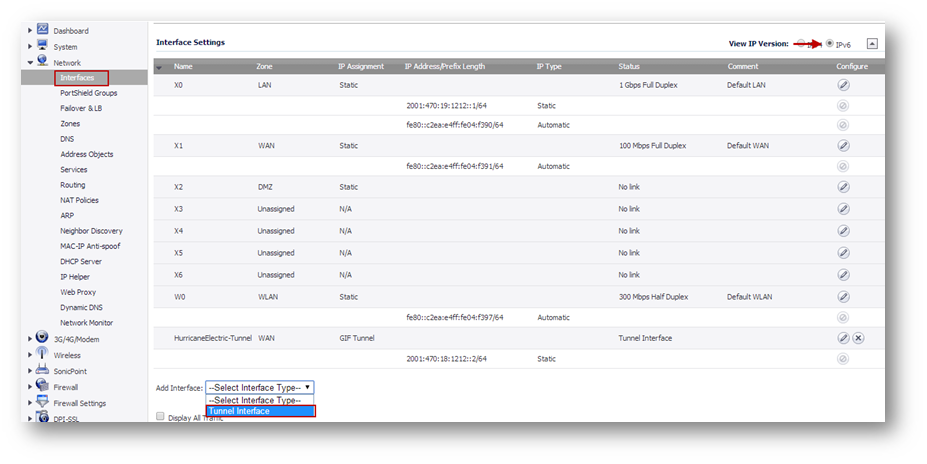Select the IPv4 radio button
Image resolution: width=927 pixels, height=464 pixels.
click(x=800, y=44)
